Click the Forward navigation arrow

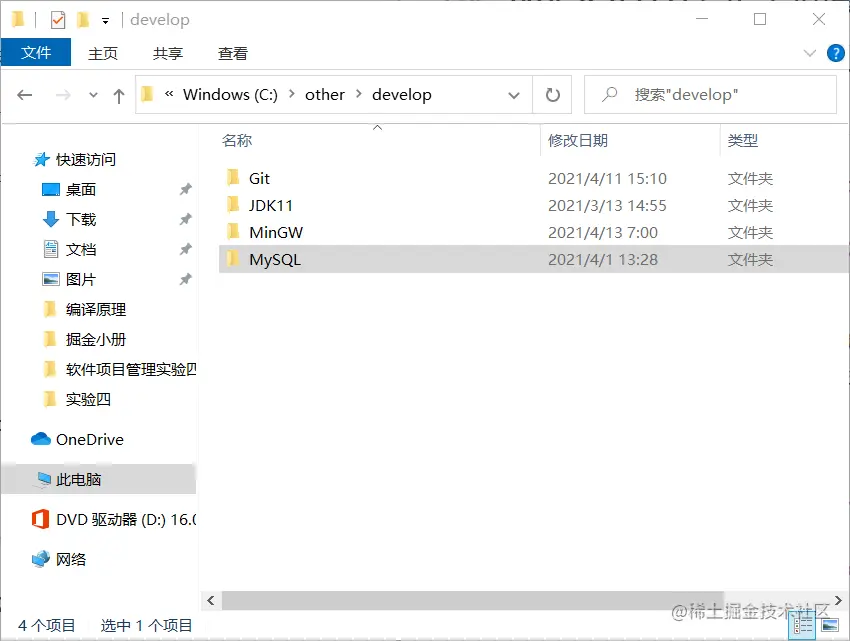[63, 95]
